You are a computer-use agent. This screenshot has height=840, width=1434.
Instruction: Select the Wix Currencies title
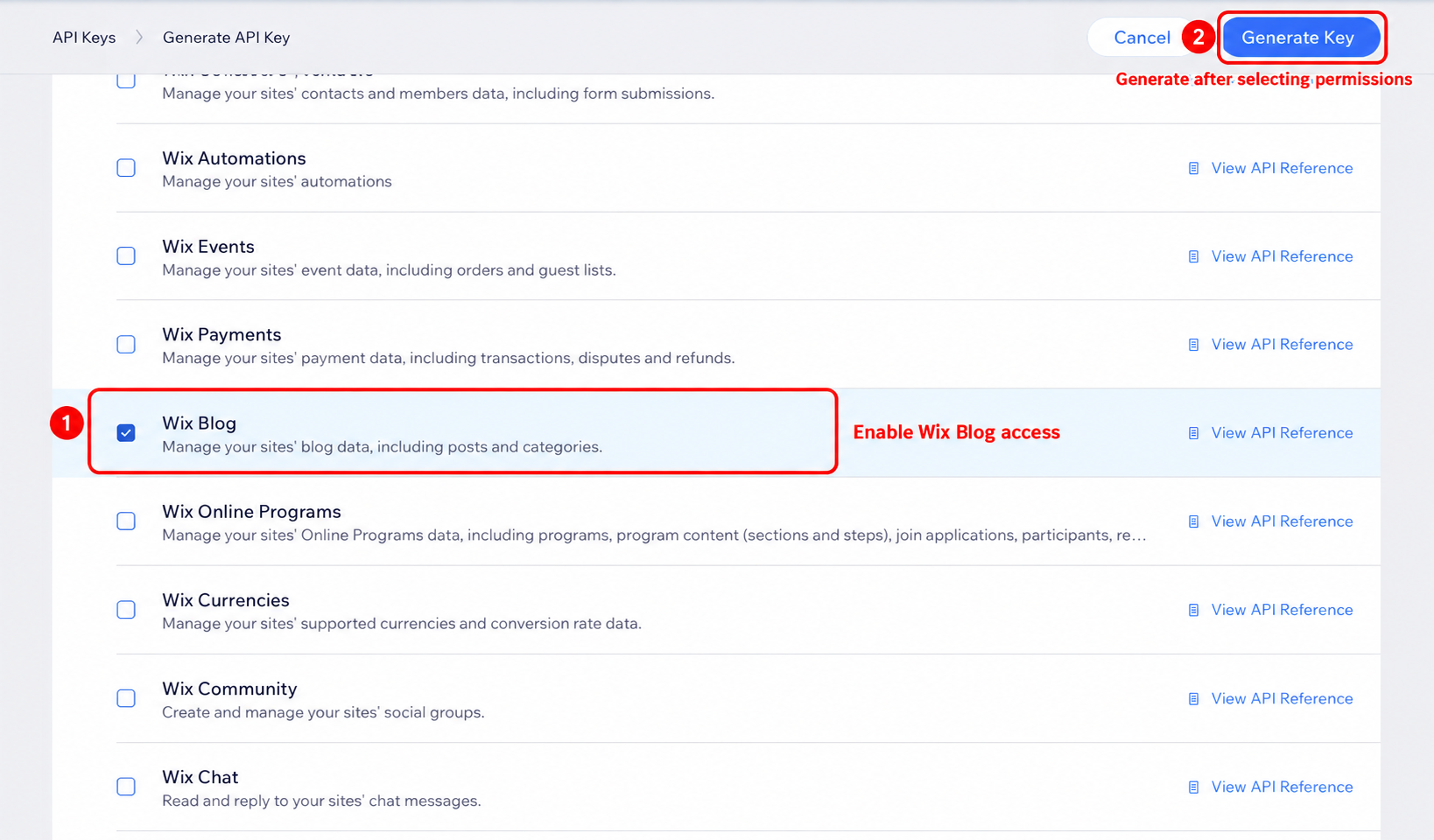pos(226,600)
